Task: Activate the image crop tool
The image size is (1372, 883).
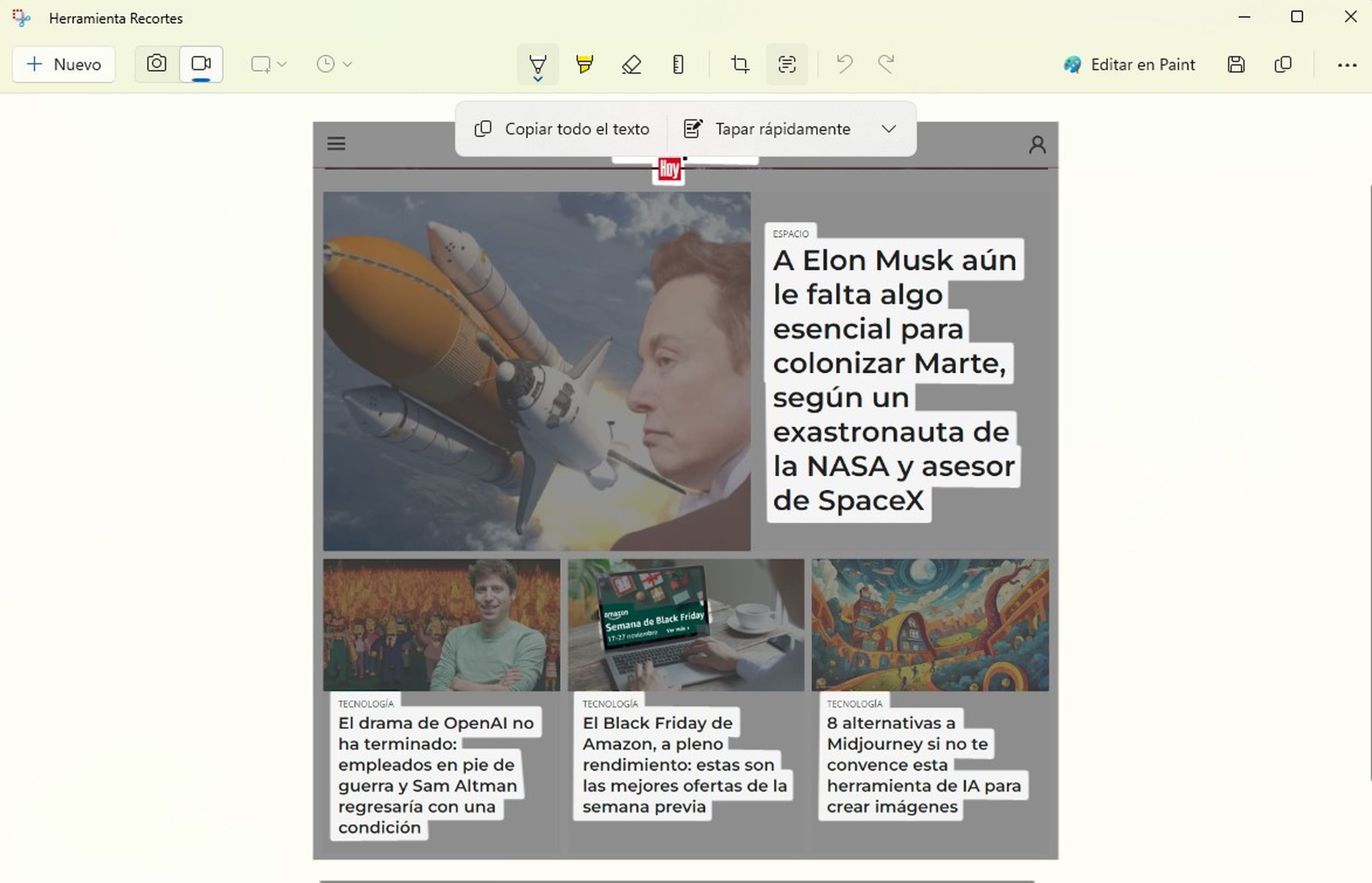Action: (x=740, y=64)
